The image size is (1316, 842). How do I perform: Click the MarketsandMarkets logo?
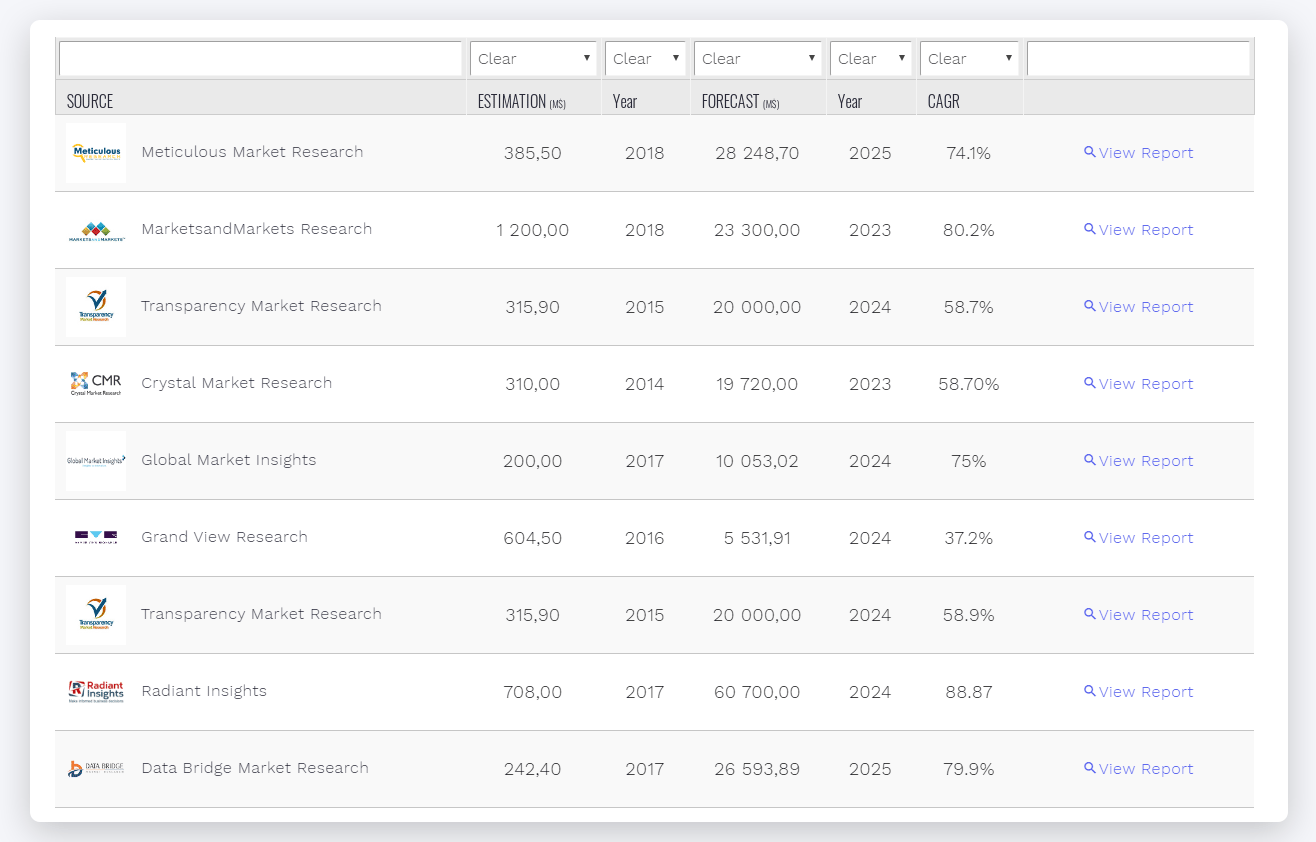point(96,230)
